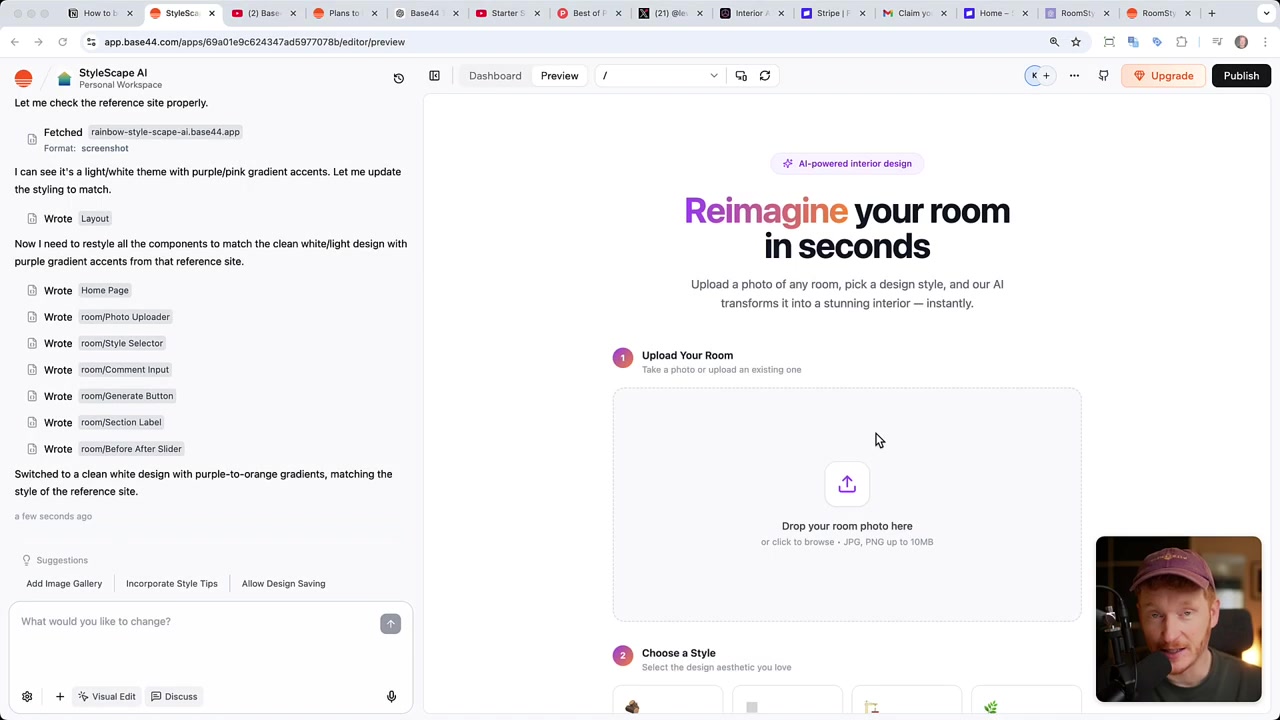Screen dimensions: 1280x720
Task: Click the Upgrade button
Action: pos(1163,76)
